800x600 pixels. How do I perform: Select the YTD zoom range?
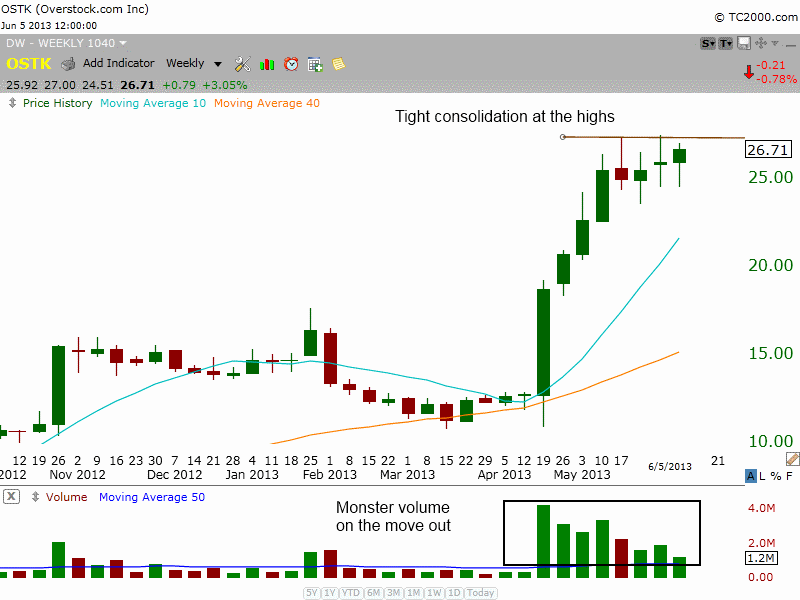click(351, 593)
